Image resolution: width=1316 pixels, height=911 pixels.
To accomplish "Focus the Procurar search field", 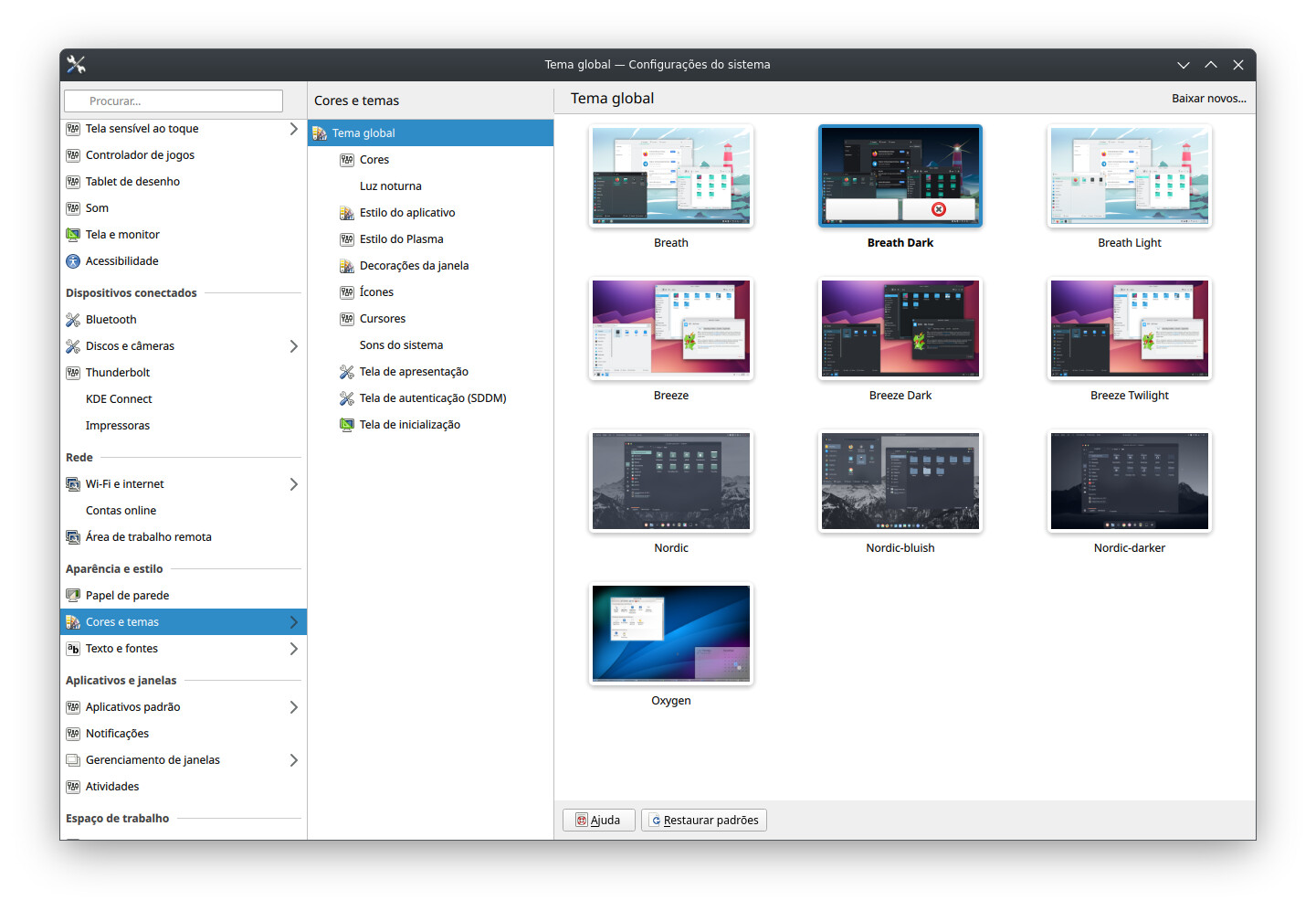I will (174, 101).
